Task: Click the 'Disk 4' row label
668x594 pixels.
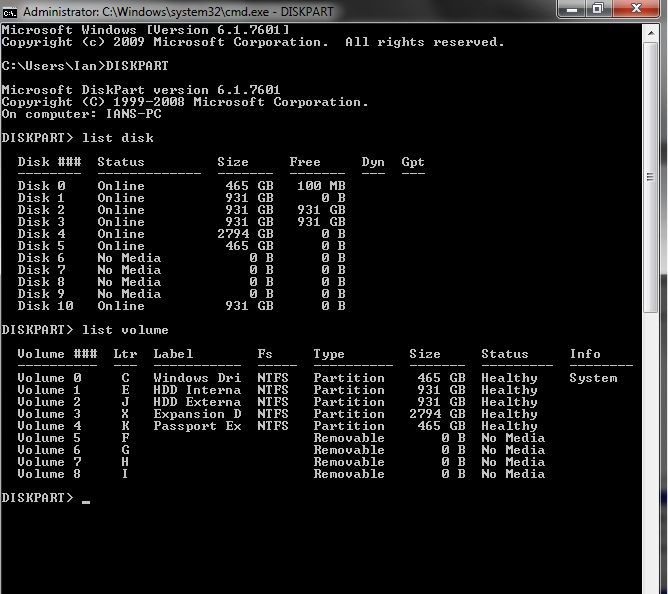Action: (x=41, y=234)
